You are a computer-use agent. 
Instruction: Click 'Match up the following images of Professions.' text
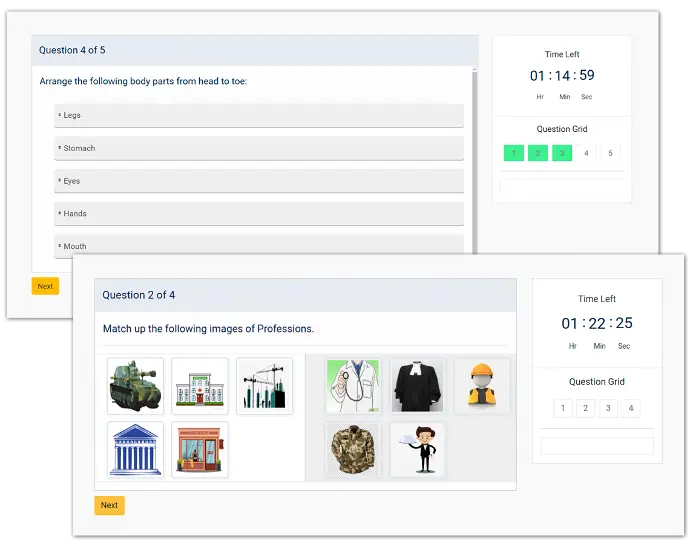pyautogui.click(x=208, y=329)
